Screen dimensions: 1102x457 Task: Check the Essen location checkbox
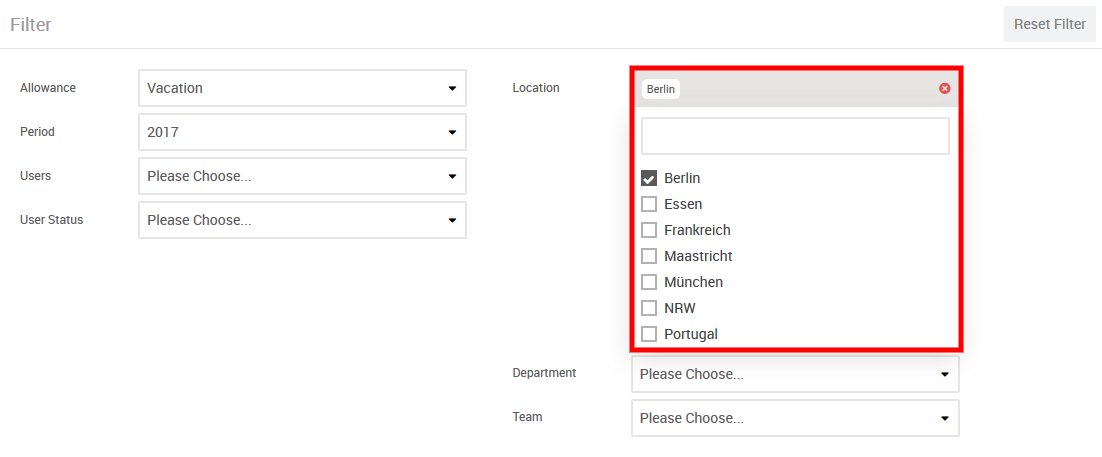click(x=649, y=204)
